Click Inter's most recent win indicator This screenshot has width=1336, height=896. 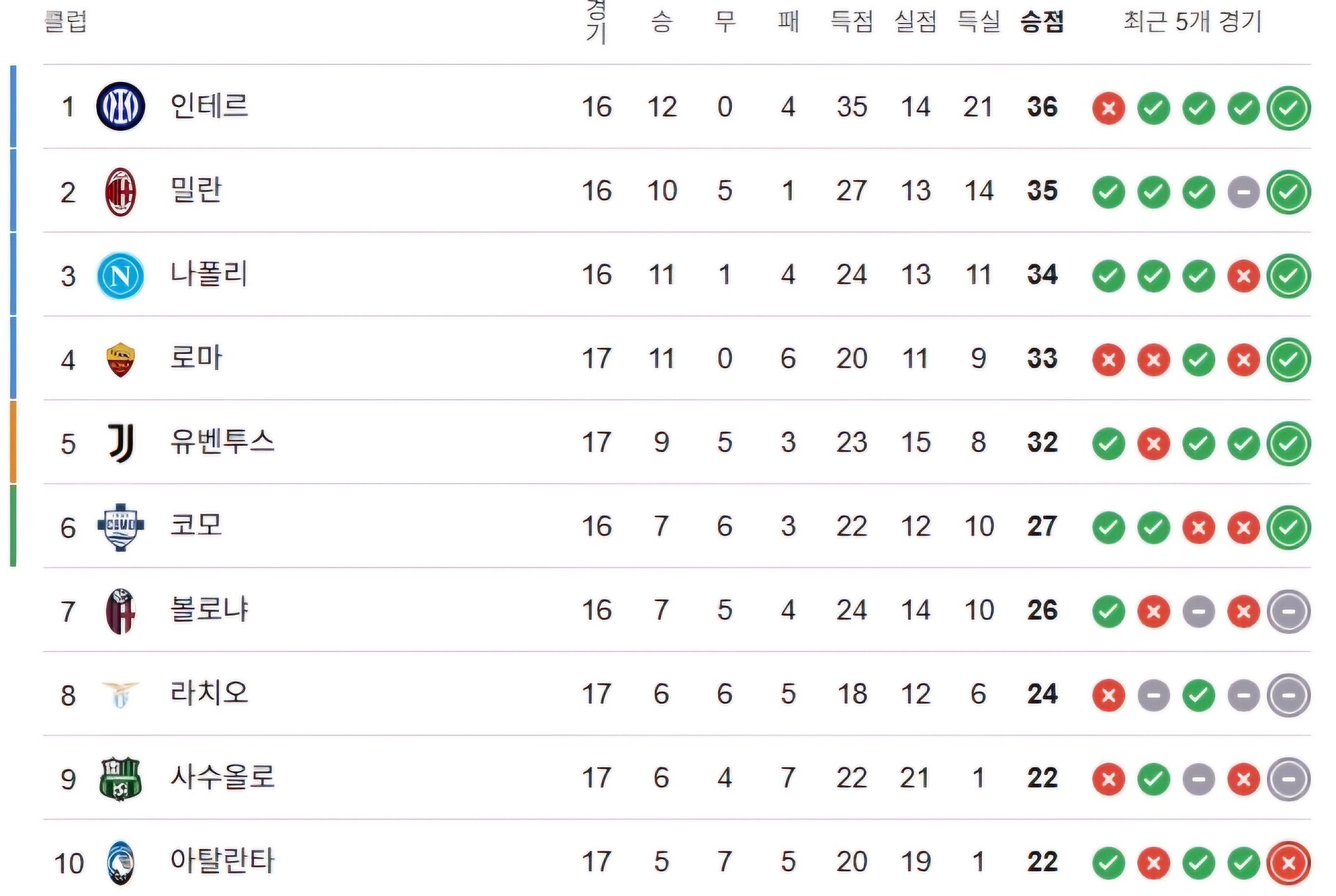pyautogui.click(x=1289, y=109)
